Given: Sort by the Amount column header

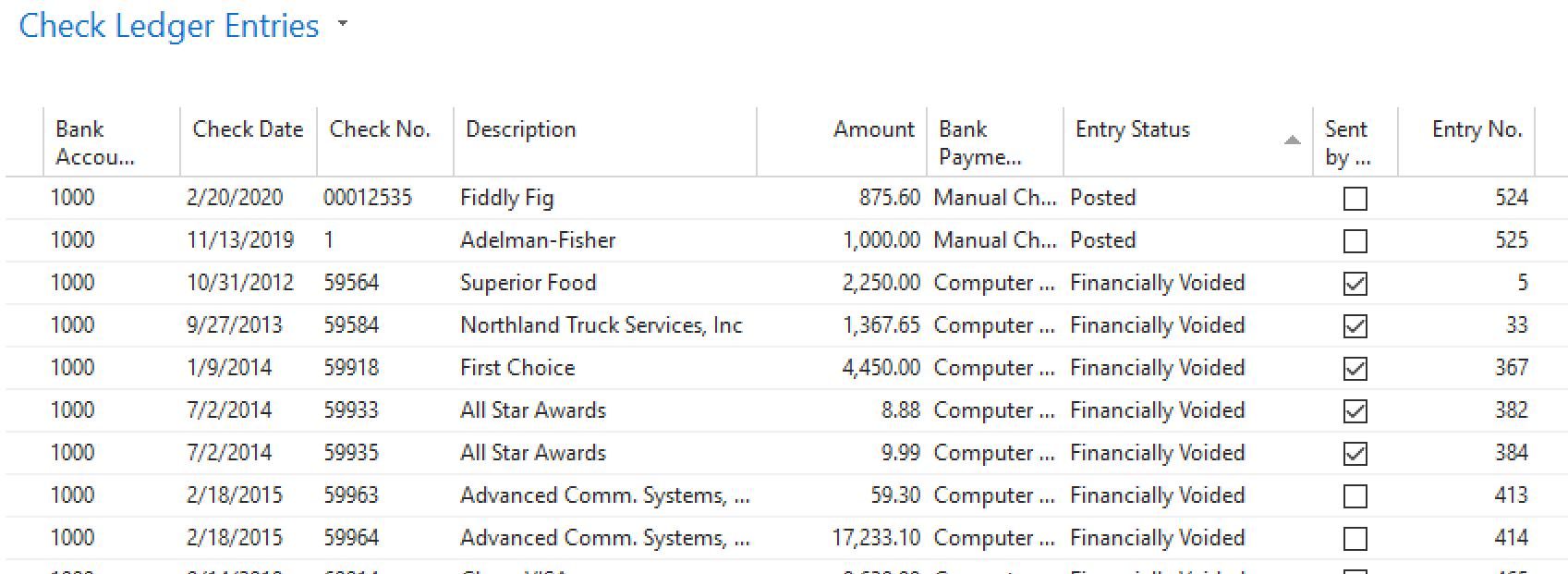Looking at the screenshot, I should point(873,129).
